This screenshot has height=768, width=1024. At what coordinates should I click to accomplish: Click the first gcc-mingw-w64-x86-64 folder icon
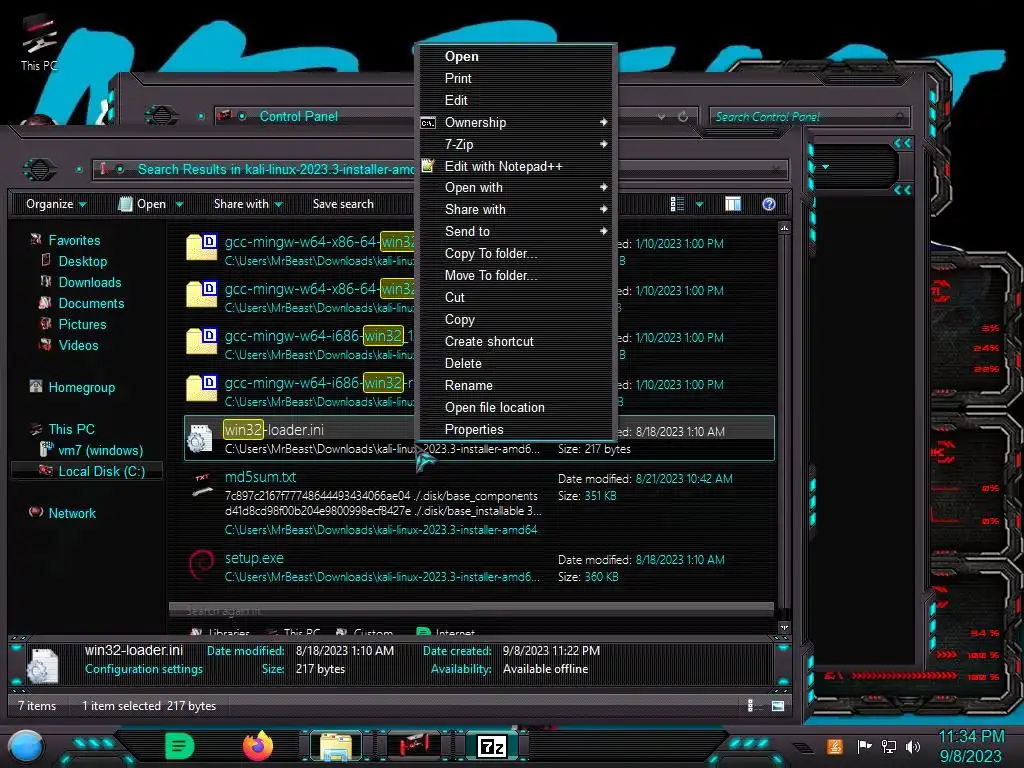click(201, 248)
